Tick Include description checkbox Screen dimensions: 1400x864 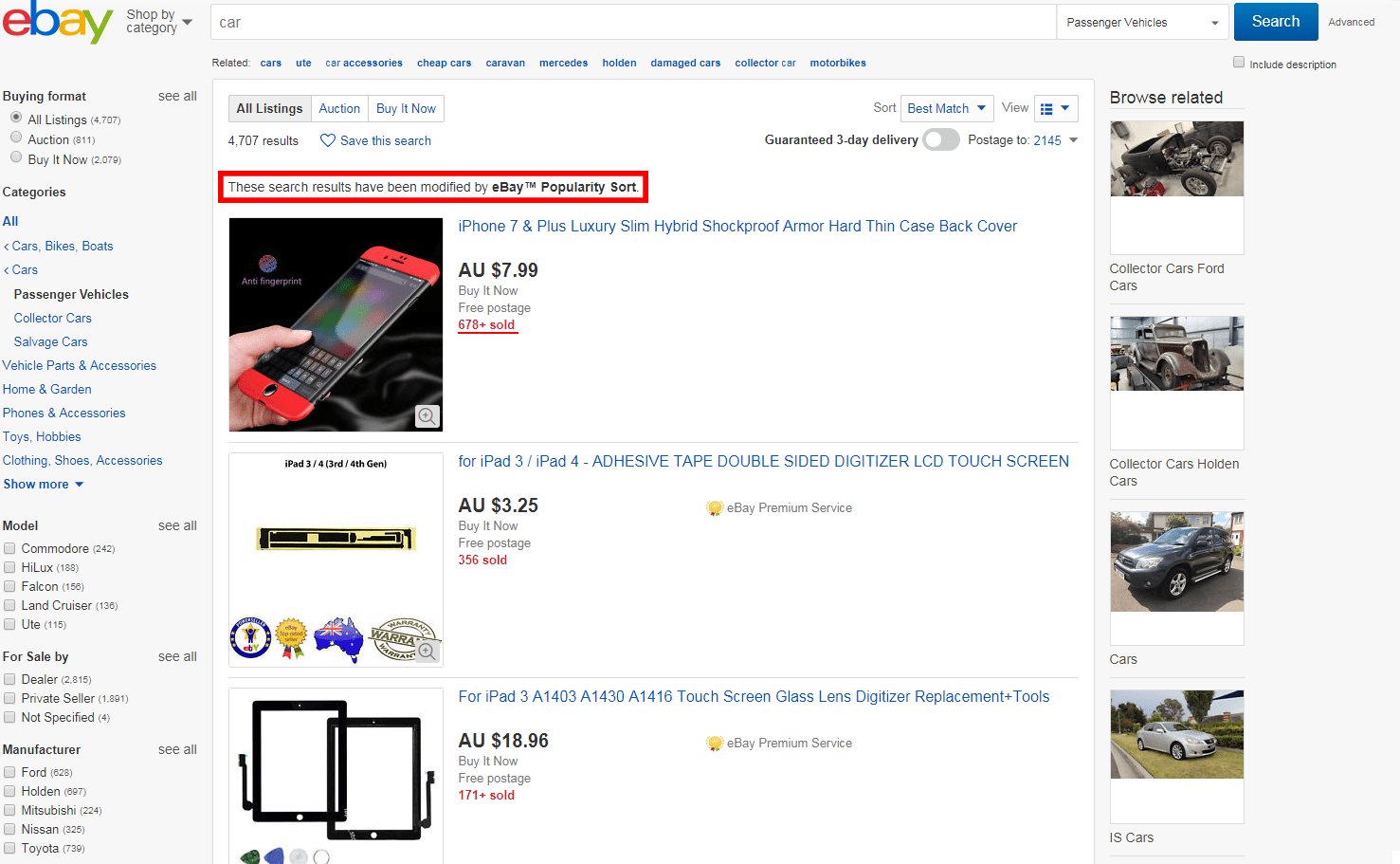coord(1239,62)
